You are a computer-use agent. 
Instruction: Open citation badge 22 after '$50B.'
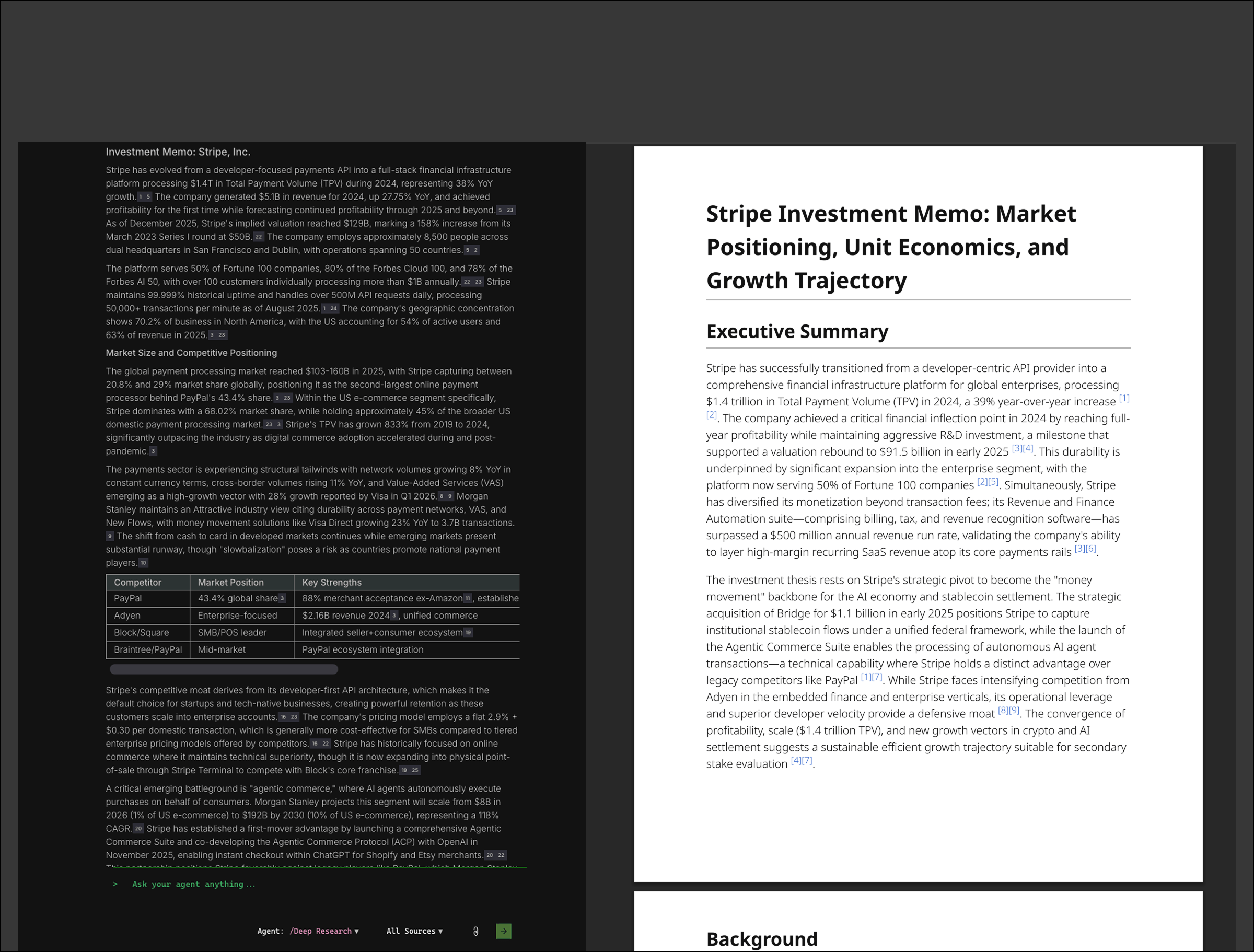point(259,237)
